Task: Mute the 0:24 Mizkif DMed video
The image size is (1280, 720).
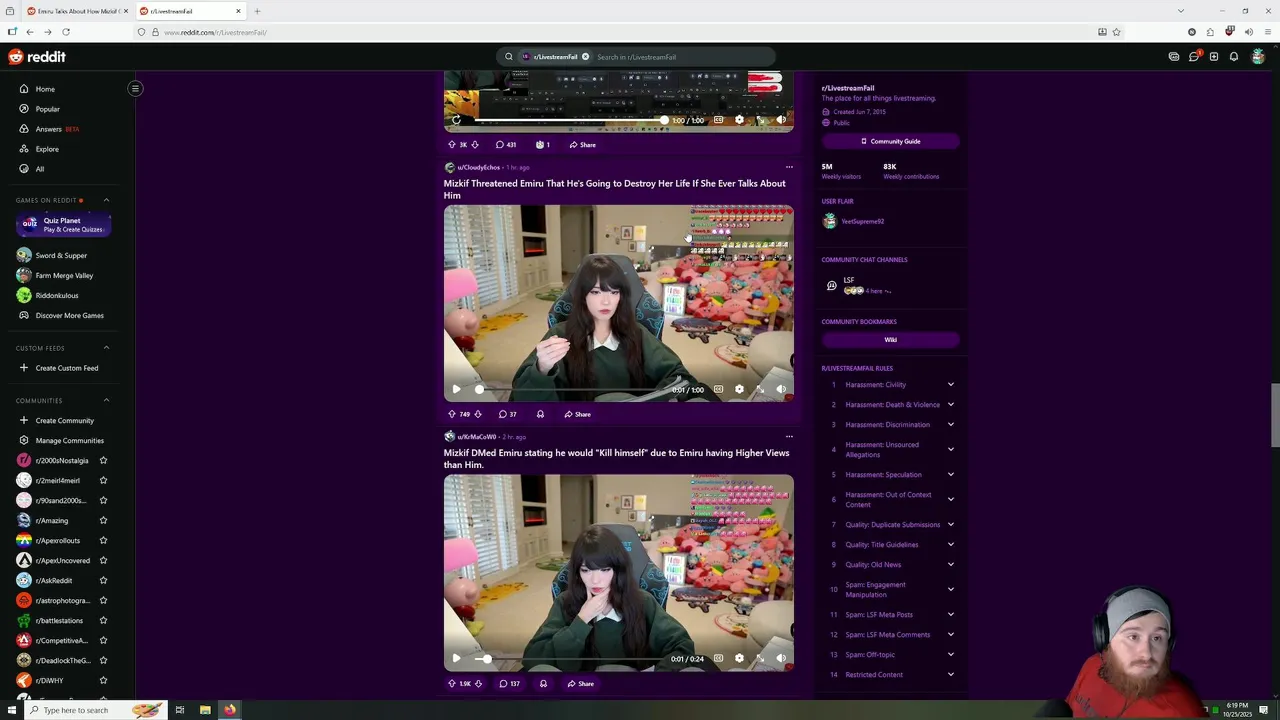Action: pyautogui.click(x=781, y=658)
